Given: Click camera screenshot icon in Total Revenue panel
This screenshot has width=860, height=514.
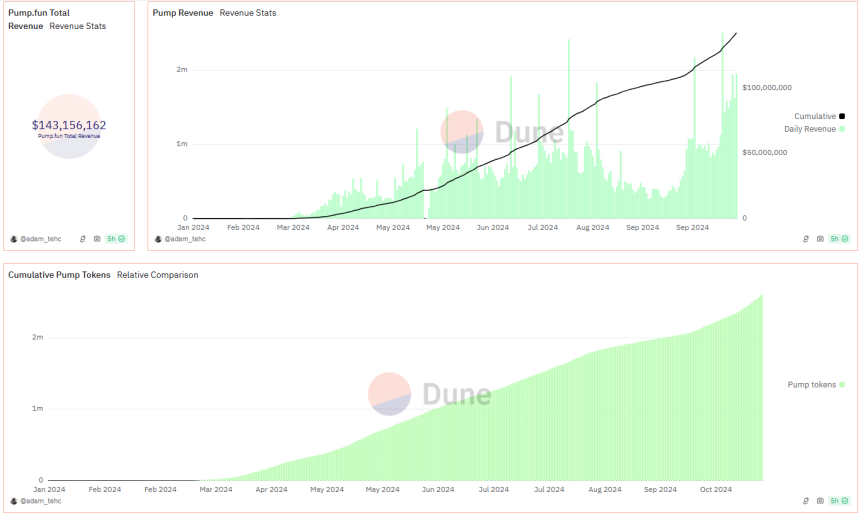Looking at the screenshot, I should click(97, 239).
